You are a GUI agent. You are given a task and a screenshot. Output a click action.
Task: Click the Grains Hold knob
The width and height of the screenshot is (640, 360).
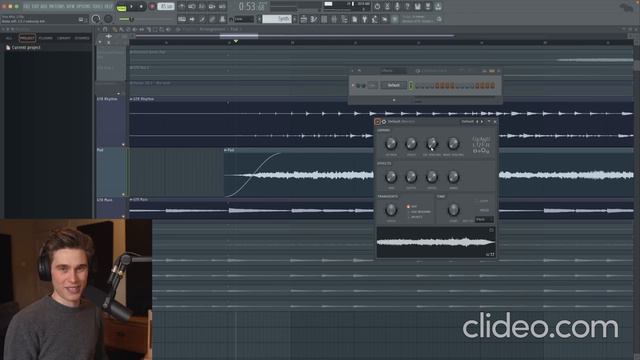click(411, 144)
